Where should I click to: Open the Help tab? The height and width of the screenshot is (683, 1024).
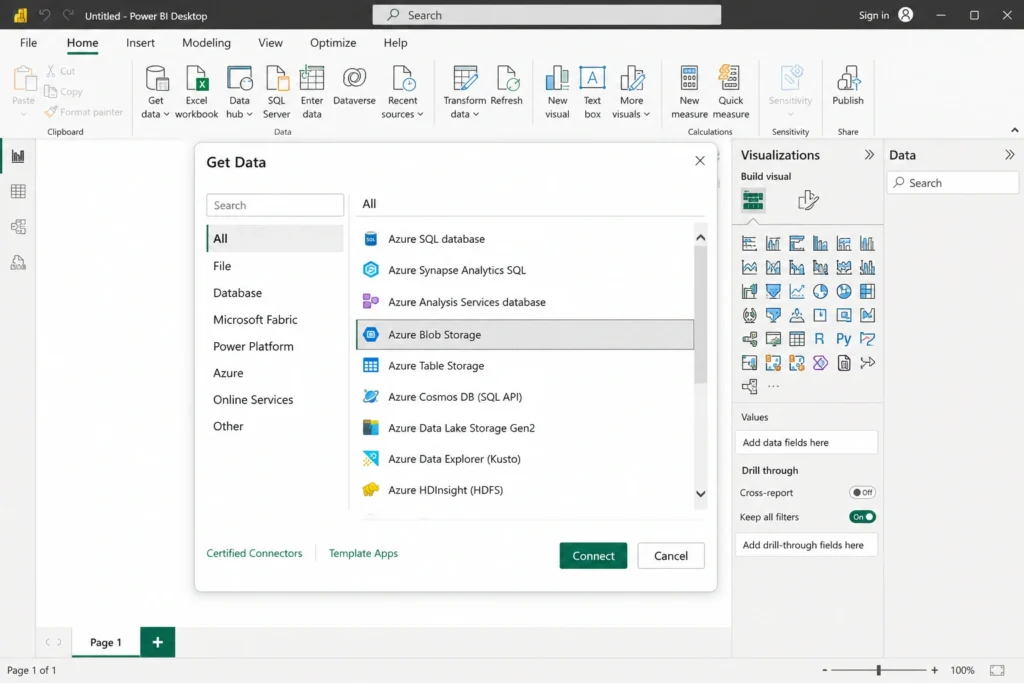[395, 42]
